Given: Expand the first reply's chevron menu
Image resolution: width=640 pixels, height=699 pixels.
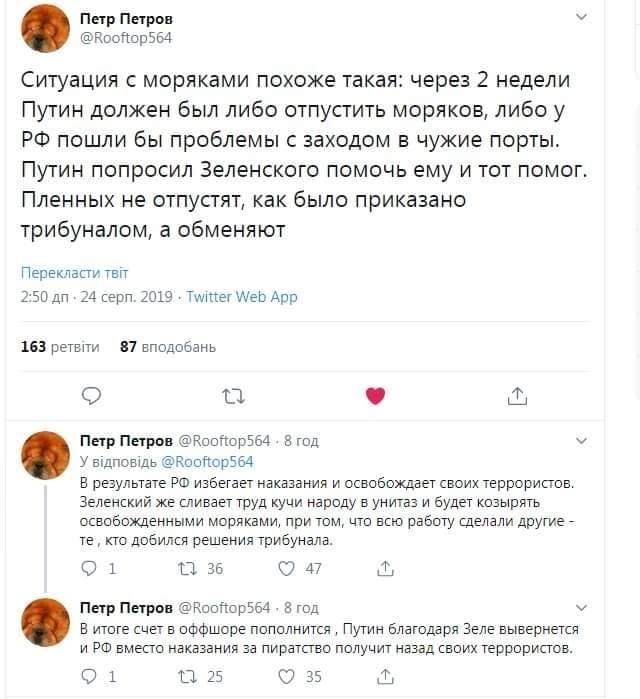Looking at the screenshot, I should click(581, 441).
